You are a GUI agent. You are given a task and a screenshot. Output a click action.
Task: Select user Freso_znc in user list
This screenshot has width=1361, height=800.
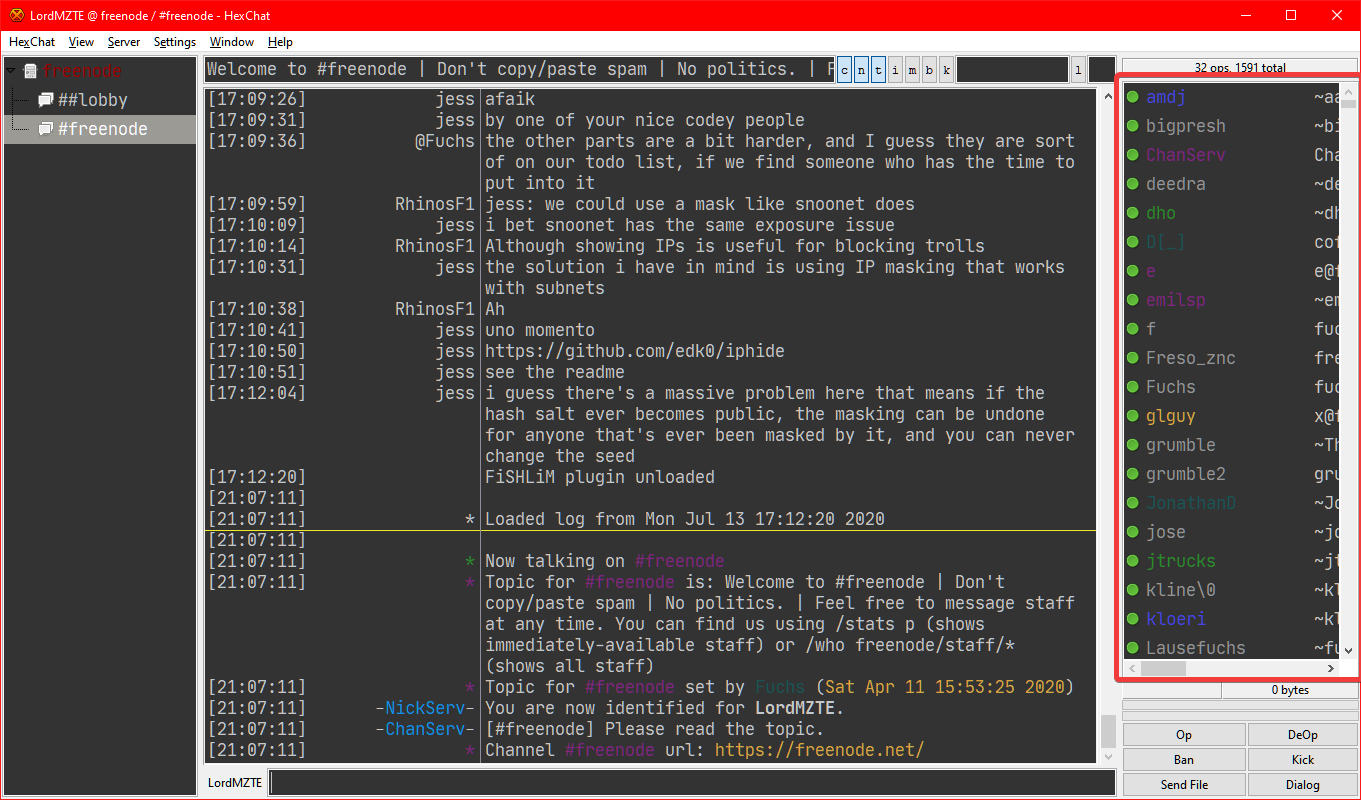(1191, 358)
